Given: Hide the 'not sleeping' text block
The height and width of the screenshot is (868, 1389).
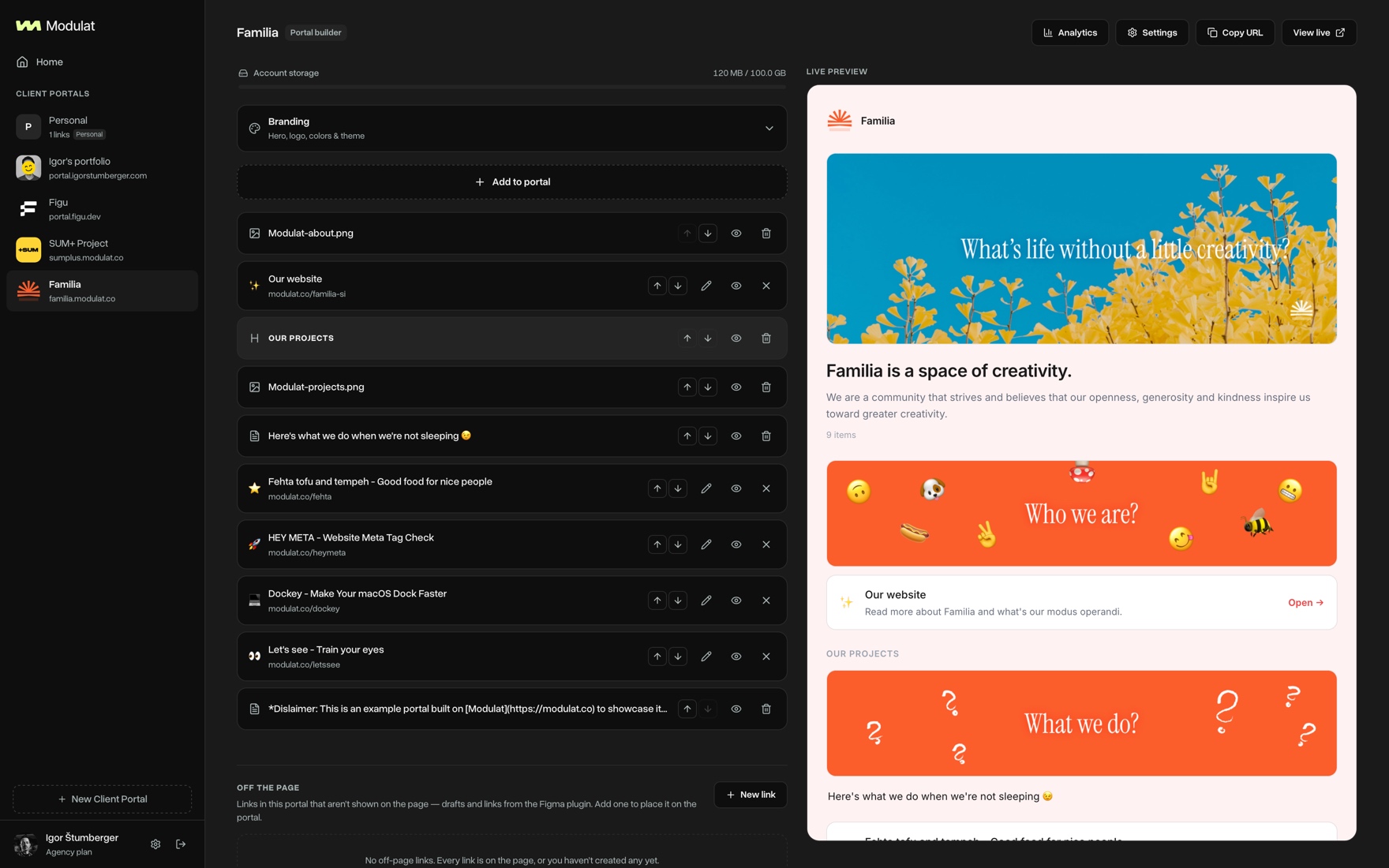Looking at the screenshot, I should [x=736, y=436].
